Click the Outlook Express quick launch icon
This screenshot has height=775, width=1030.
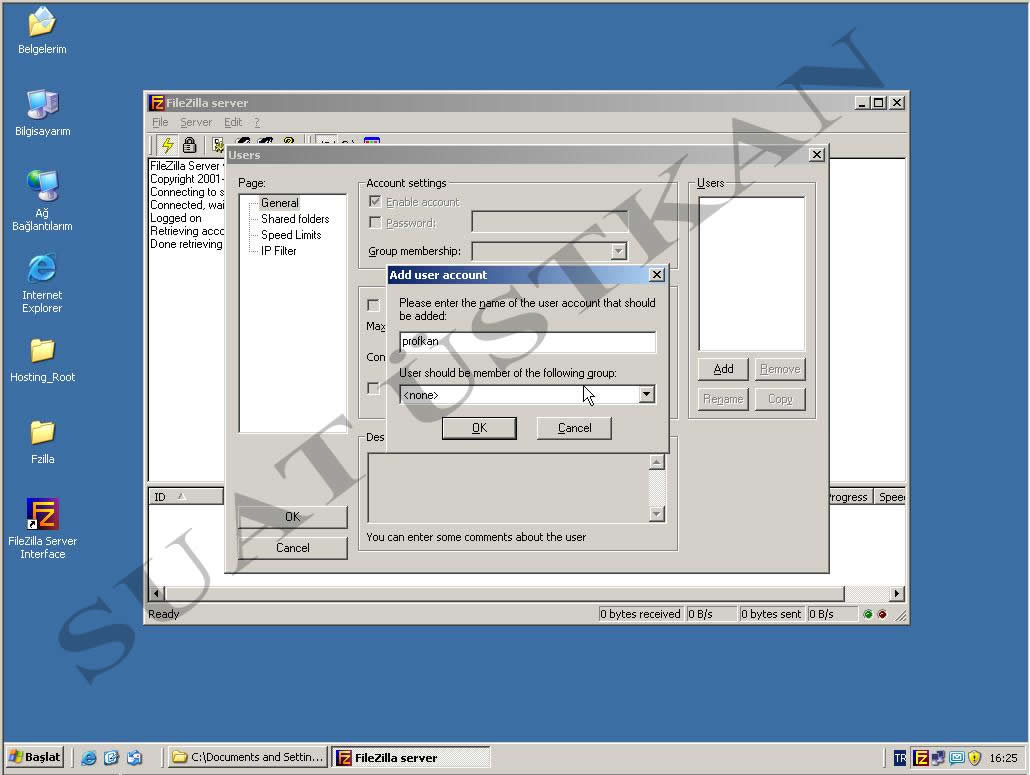(x=134, y=758)
